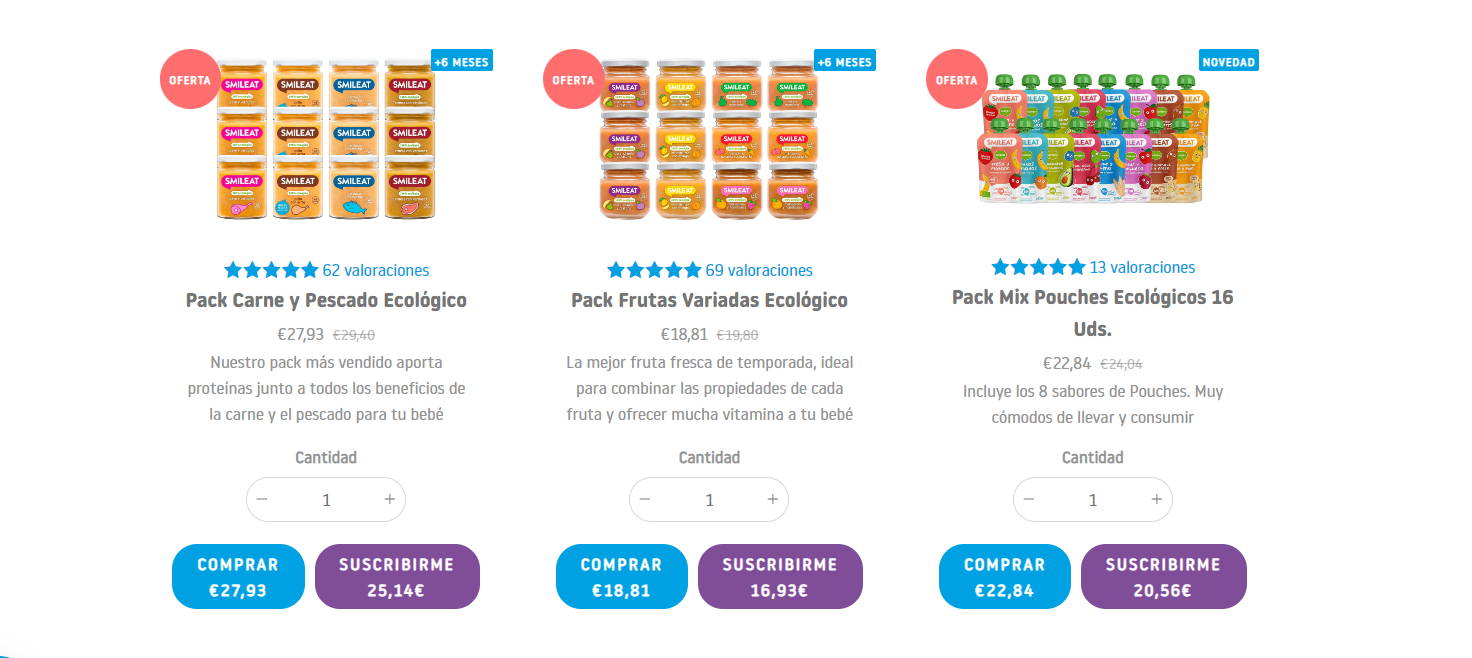Image resolution: width=1472 pixels, height=658 pixels.
Task: View the 13 valoraciones reviews
Action: 1142,267
